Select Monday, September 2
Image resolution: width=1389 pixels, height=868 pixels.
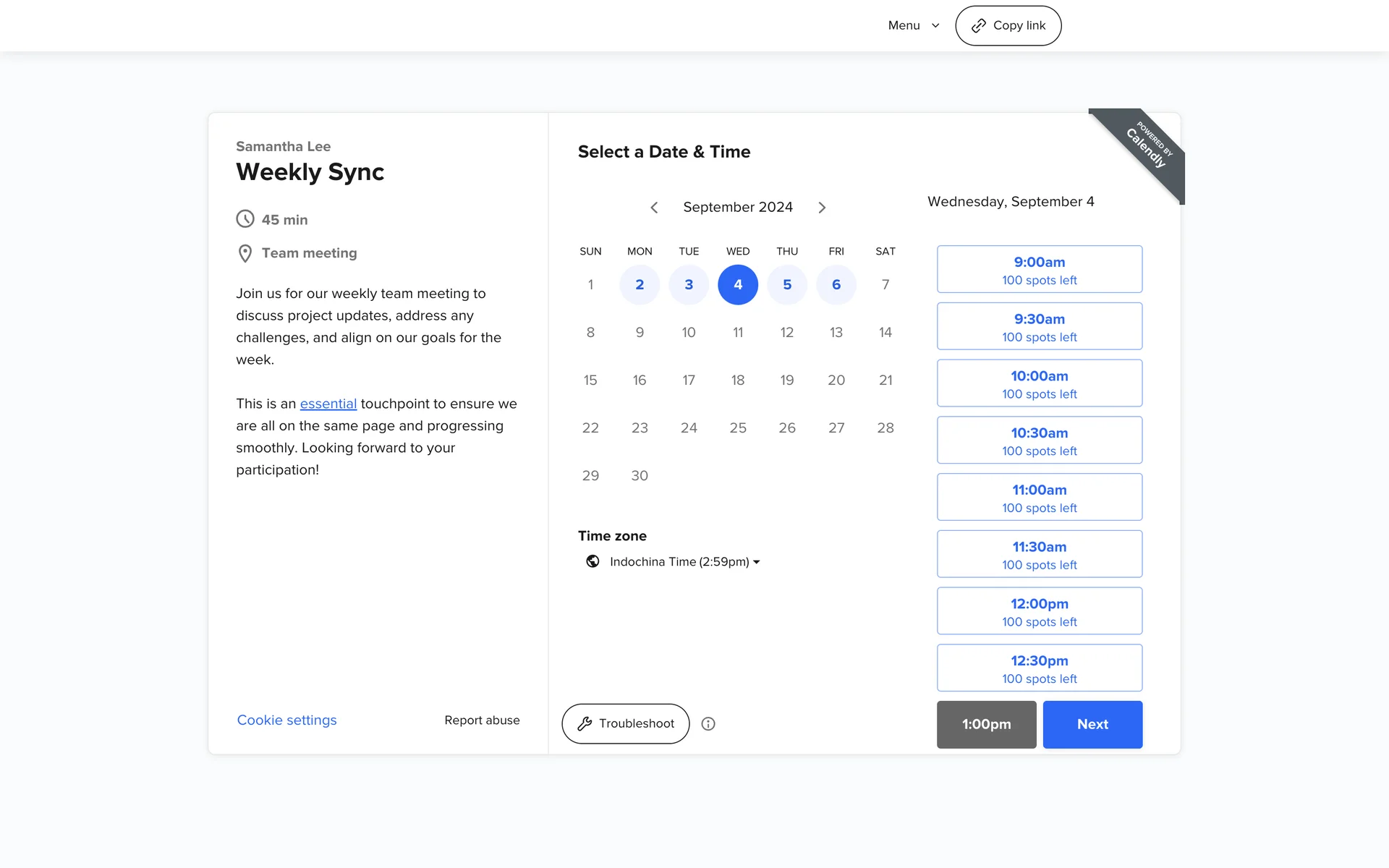click(x=640, y=285)
